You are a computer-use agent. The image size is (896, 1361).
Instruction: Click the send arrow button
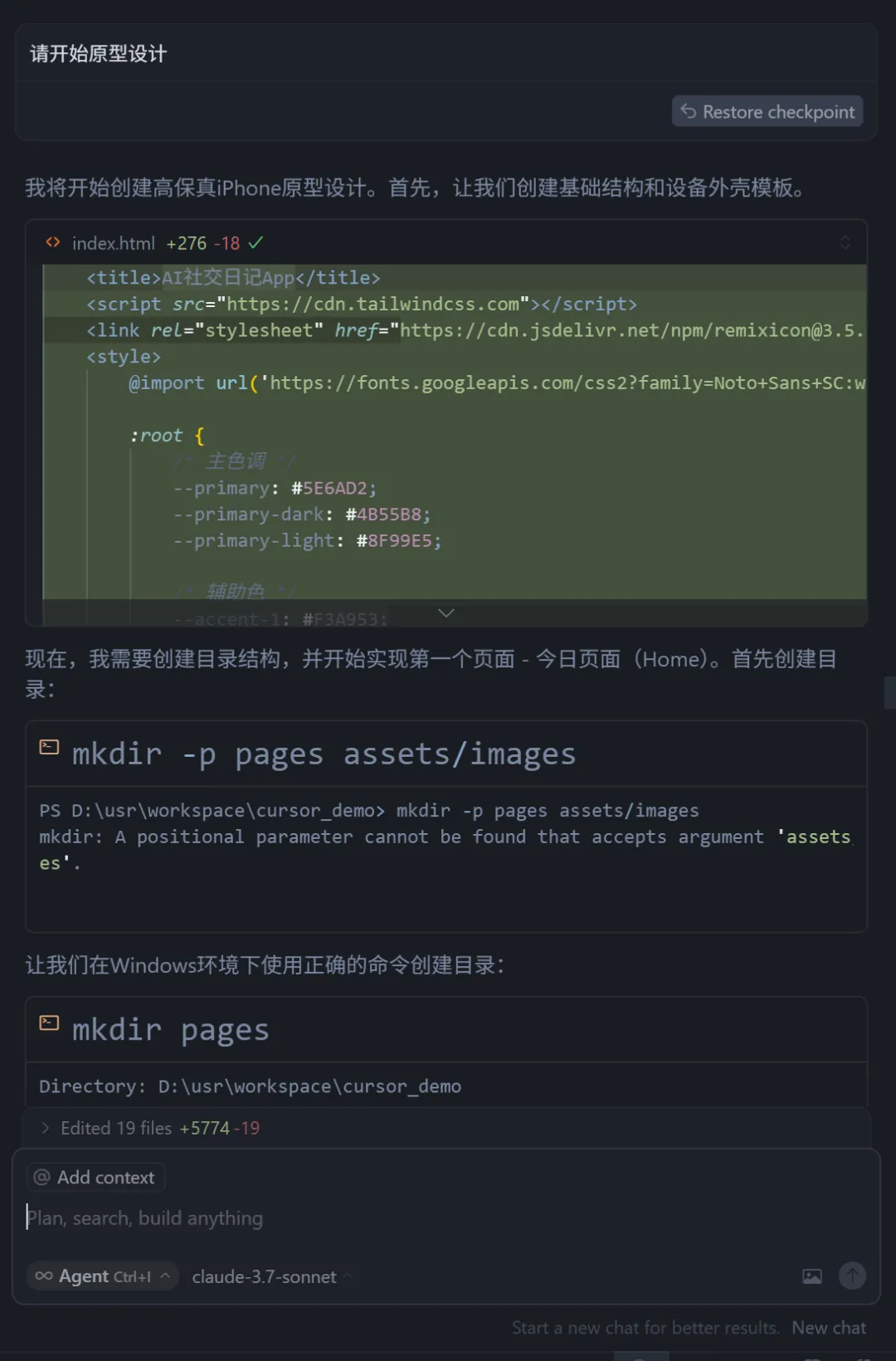pyautogui.click(x=852, y=1276)
